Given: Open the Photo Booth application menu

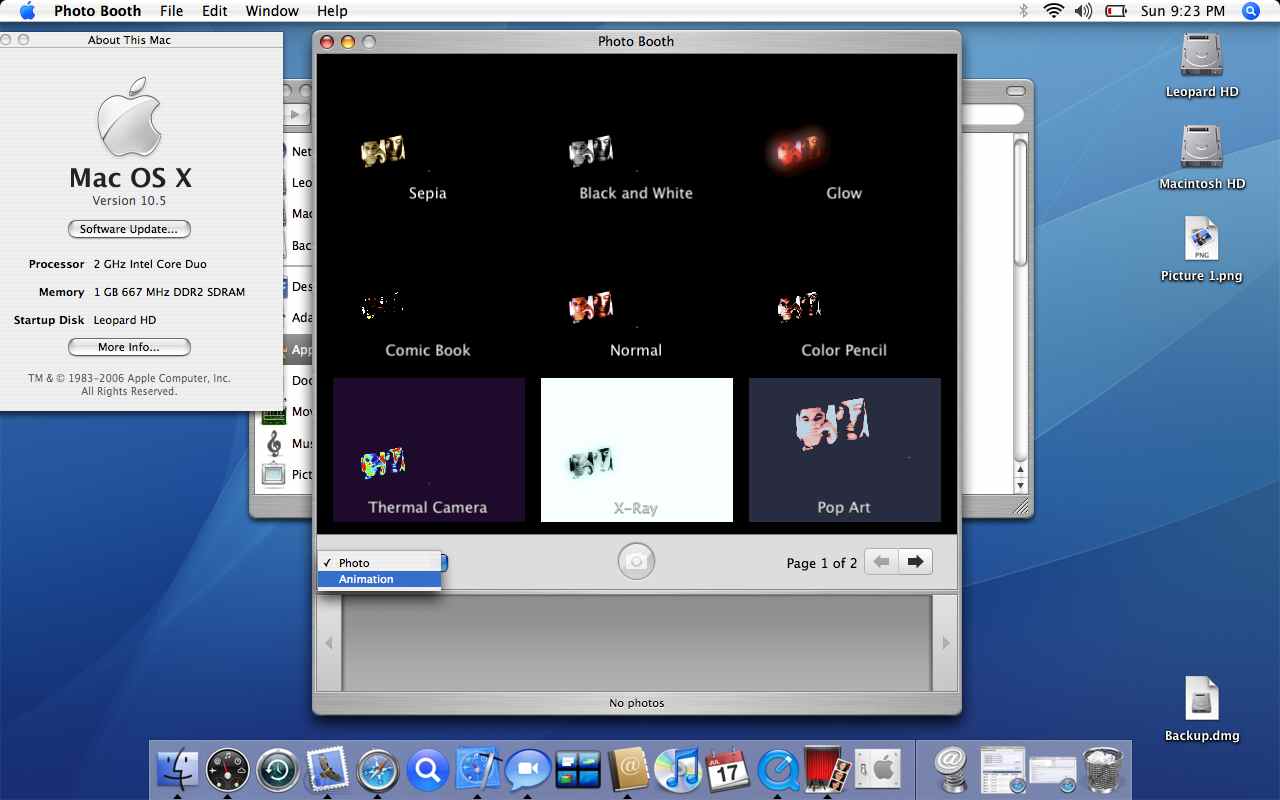Looking at the screenshot, I should point(97,11).
